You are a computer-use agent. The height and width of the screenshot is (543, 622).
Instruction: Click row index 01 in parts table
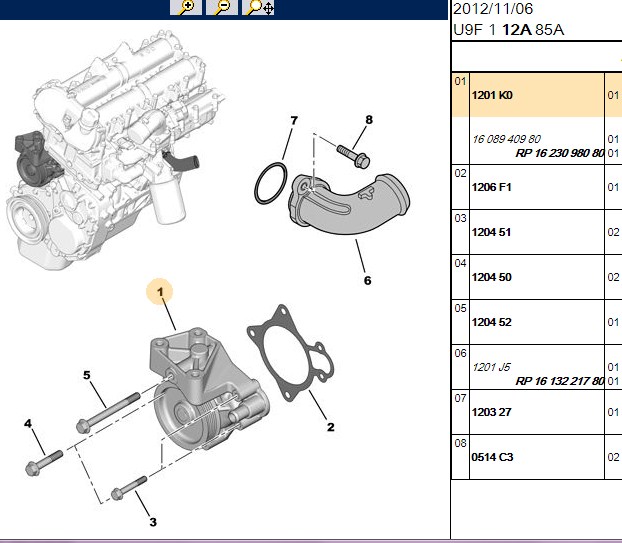pyautogui.click(x=460, y=81)
